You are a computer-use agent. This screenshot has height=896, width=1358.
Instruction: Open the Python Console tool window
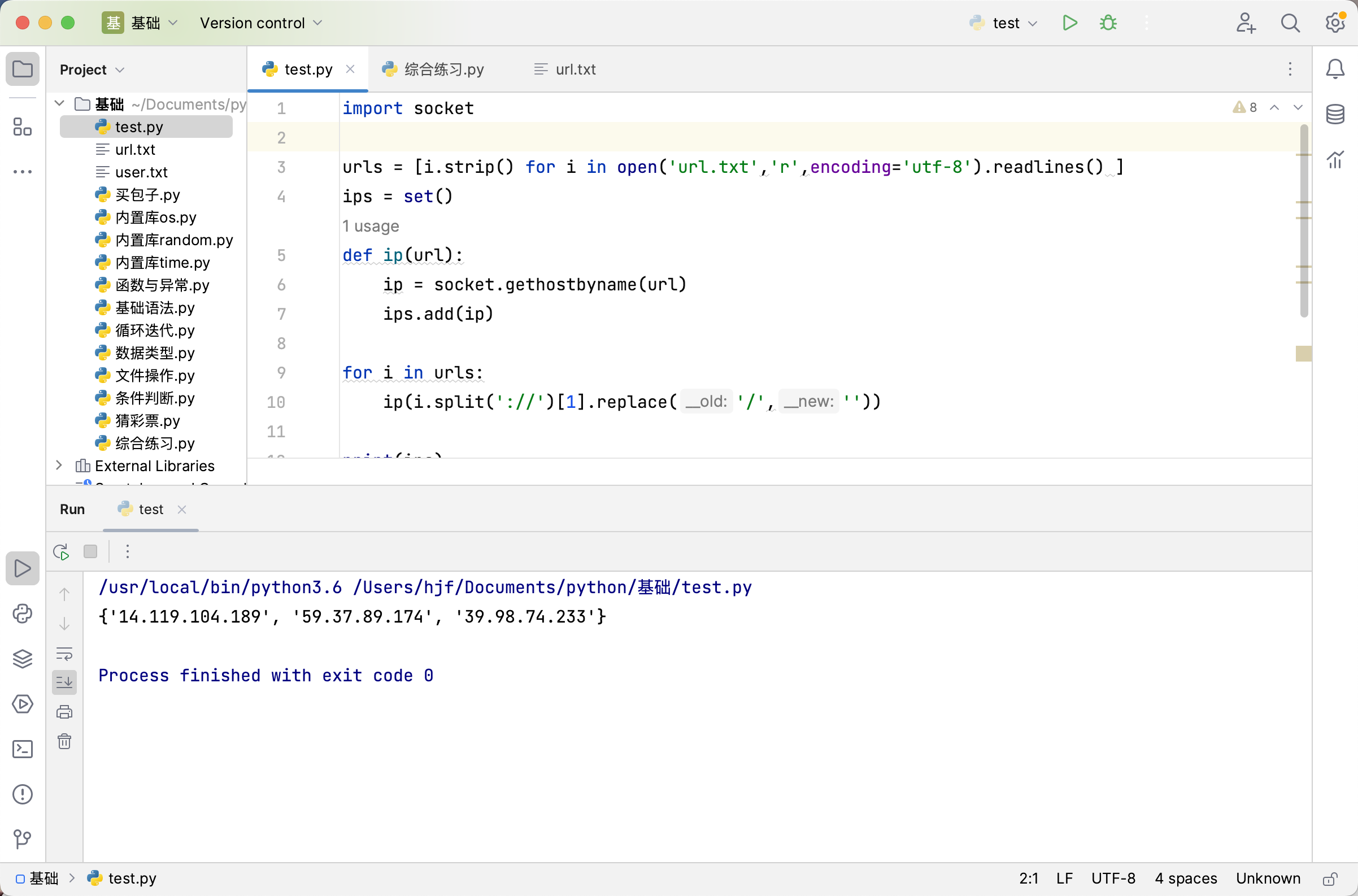[x=22, y=614]
